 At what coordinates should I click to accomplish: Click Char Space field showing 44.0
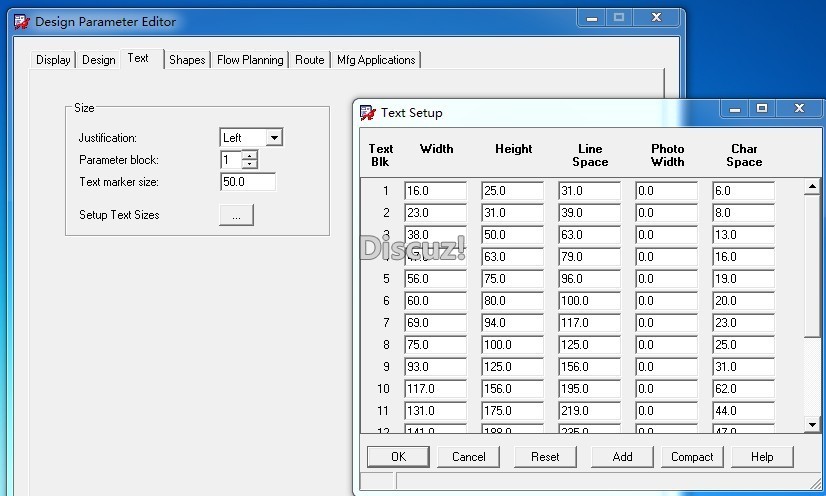[x=743, y=411]
